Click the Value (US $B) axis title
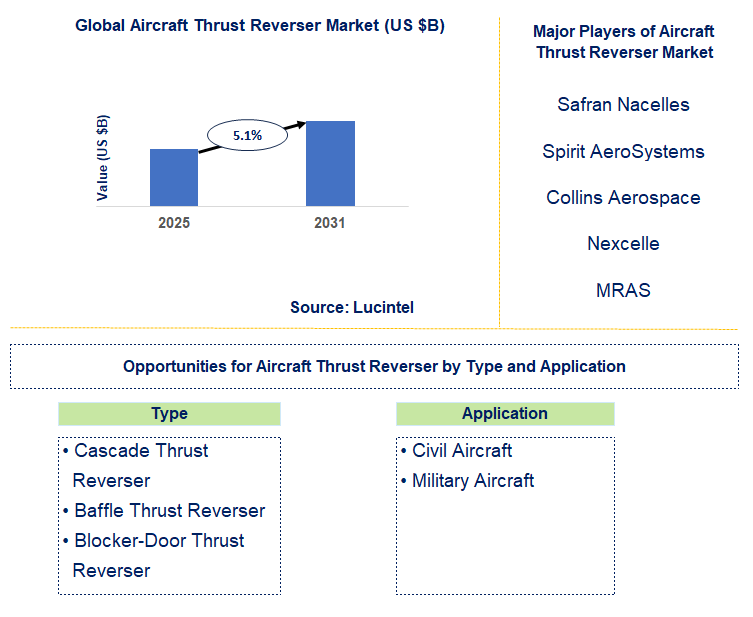Viewport: 753px width, 617px height. tap(102, 157)
